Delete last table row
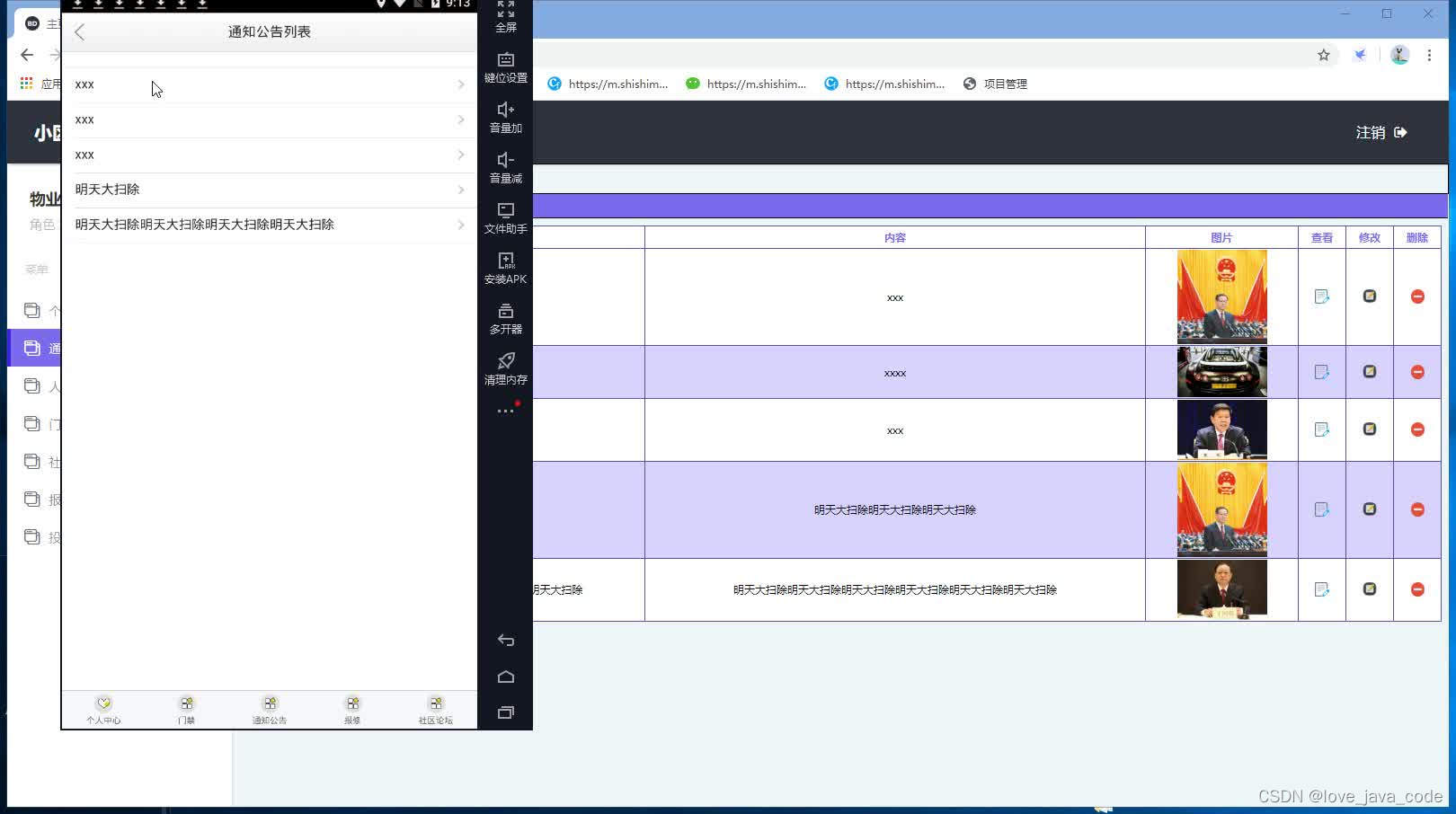Image resolution: width=1456 pixels, height=814 pixels. tap(1417, 589)
